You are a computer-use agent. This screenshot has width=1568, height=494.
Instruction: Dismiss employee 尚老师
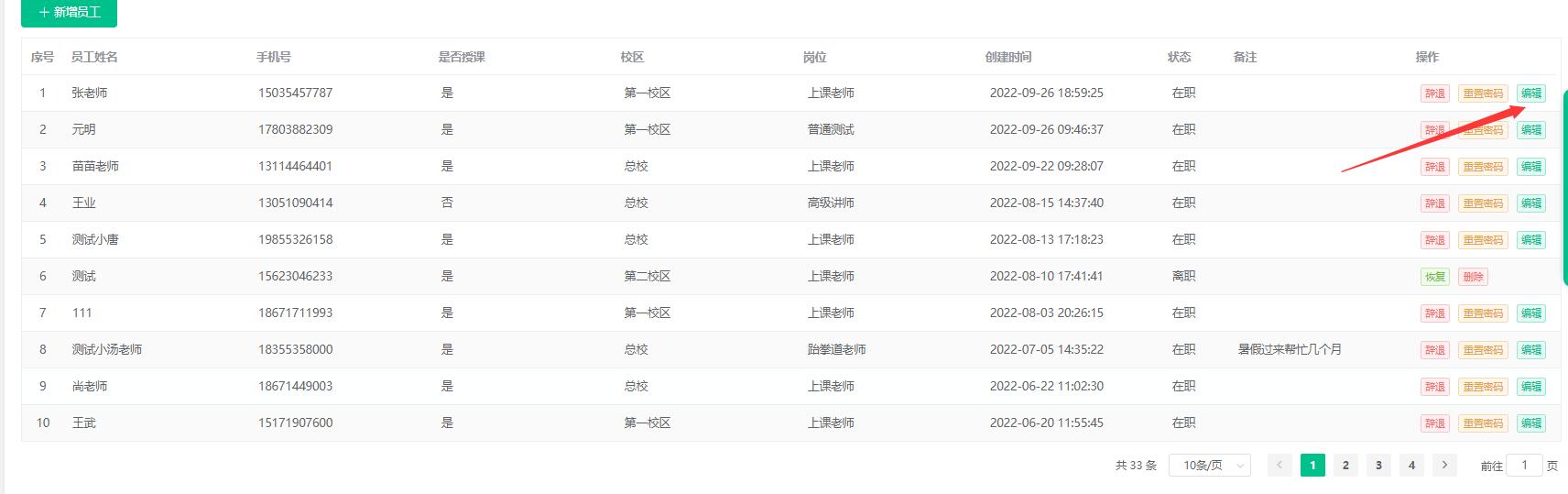click(1434, 387)
